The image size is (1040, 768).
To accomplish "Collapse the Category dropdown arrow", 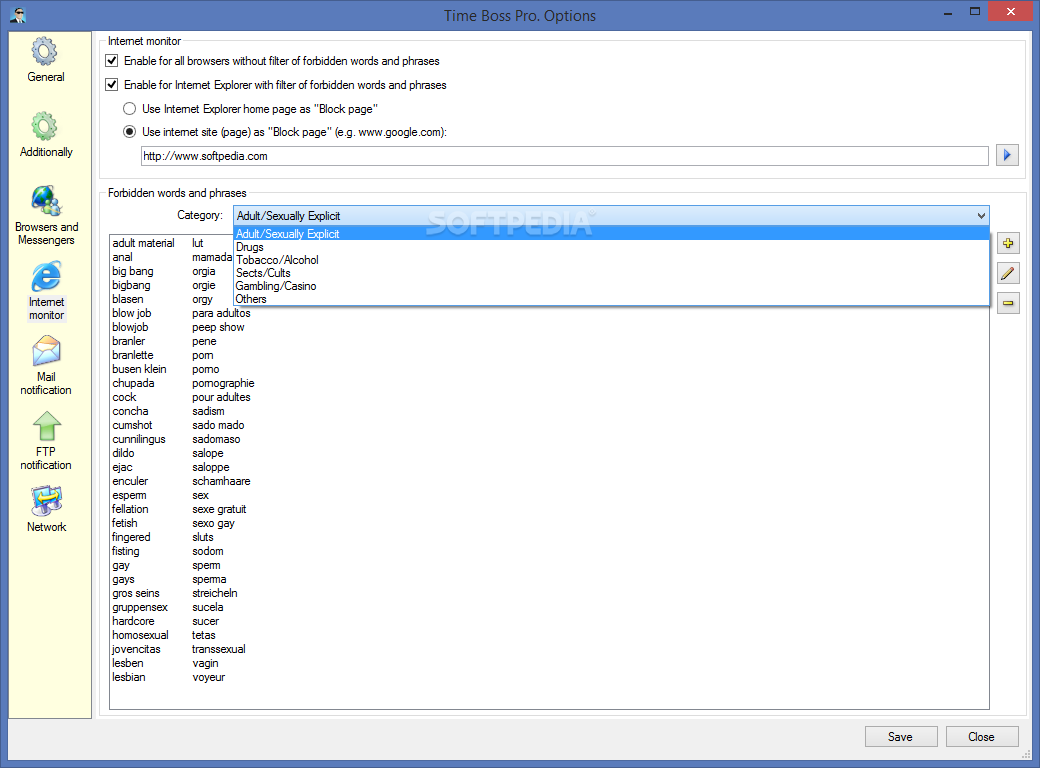I will tap(981, 216).
